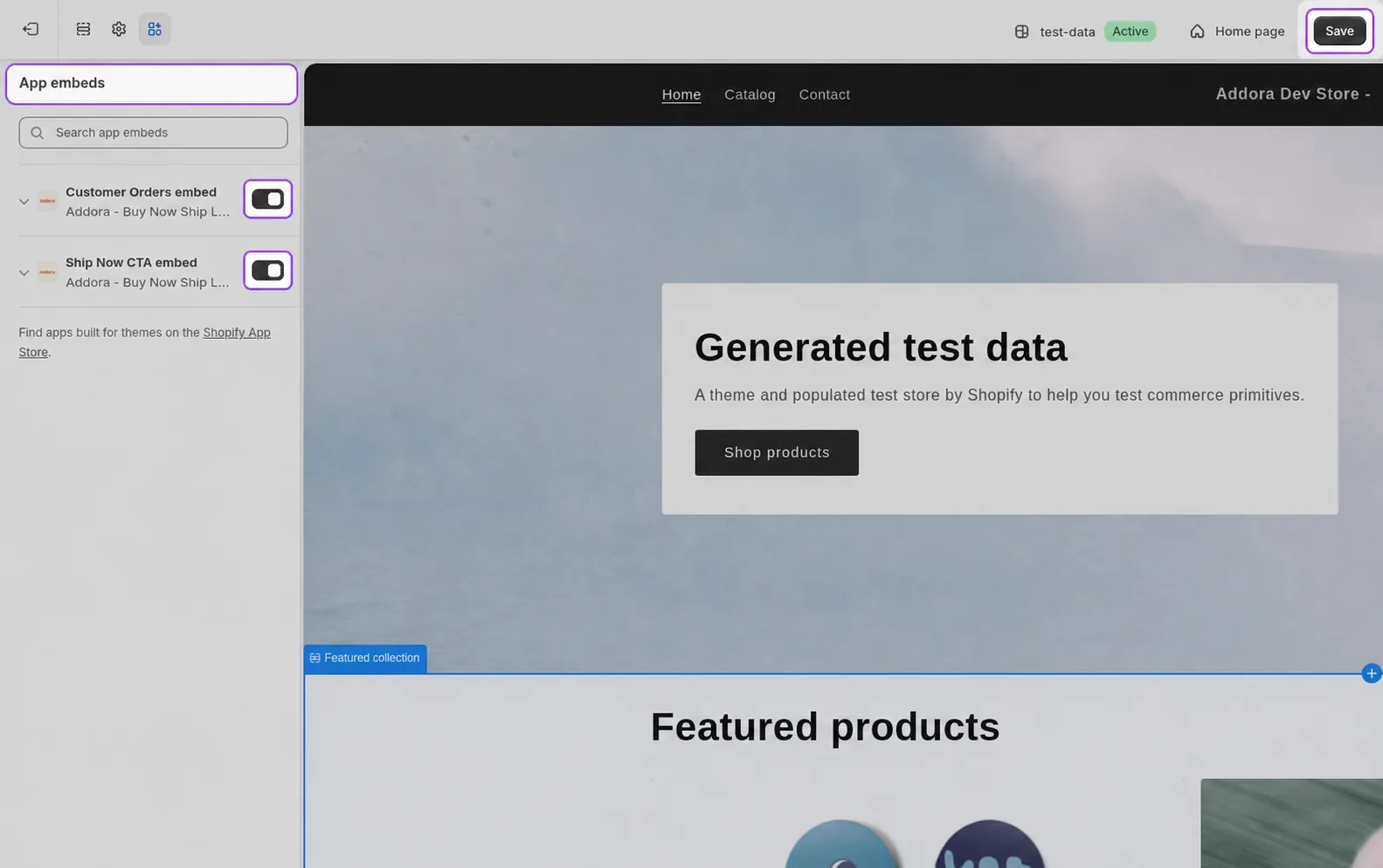
Task: Click the Search app embeds field
Action: (153, 133)
